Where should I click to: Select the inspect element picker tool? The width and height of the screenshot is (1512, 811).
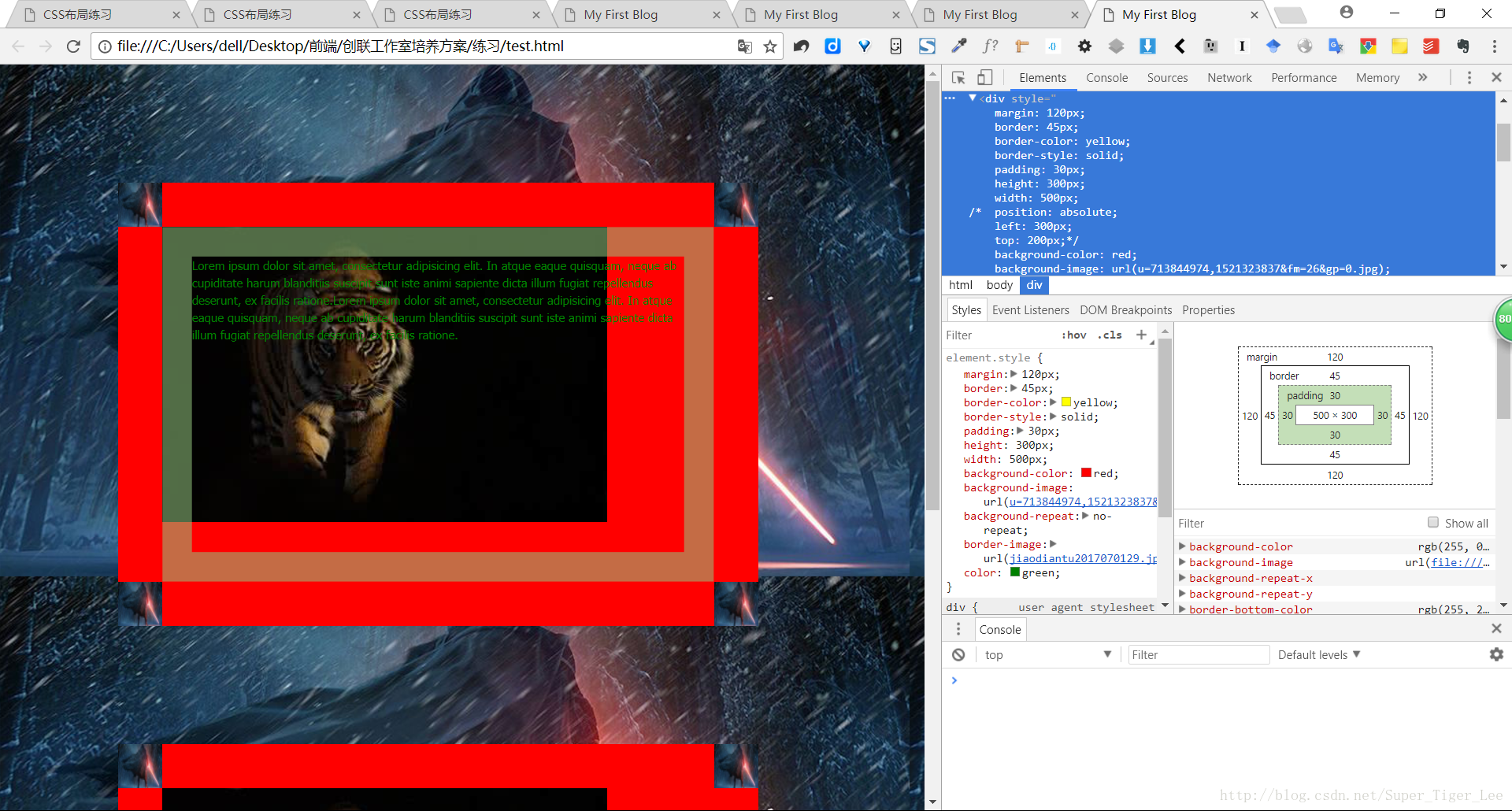[x=958, y=77]
